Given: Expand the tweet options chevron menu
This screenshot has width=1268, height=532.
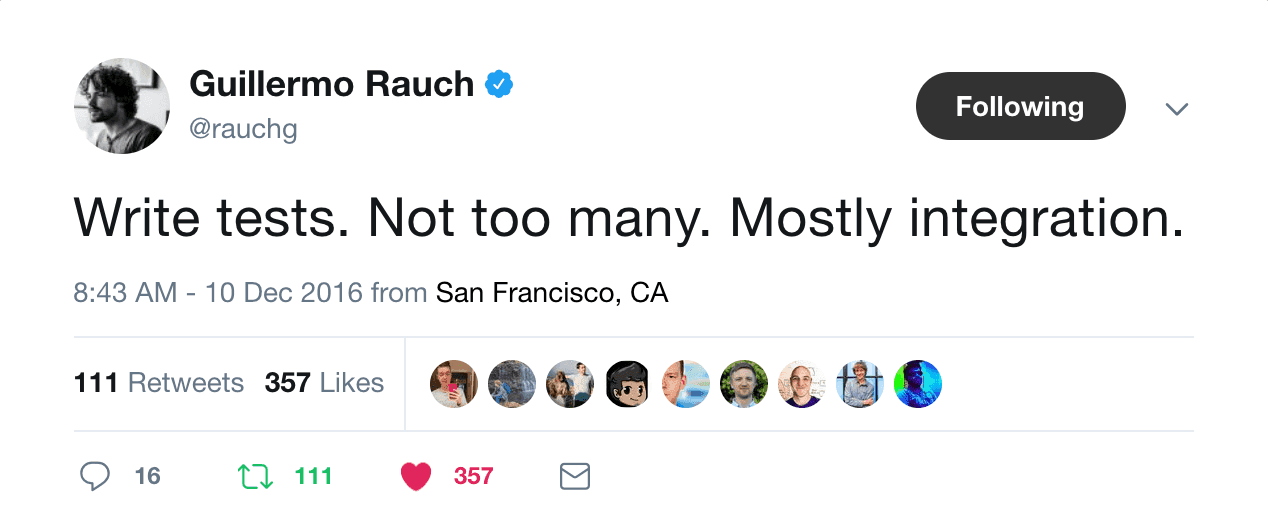Looking at the screenshot, I should tap(1177, 108).
